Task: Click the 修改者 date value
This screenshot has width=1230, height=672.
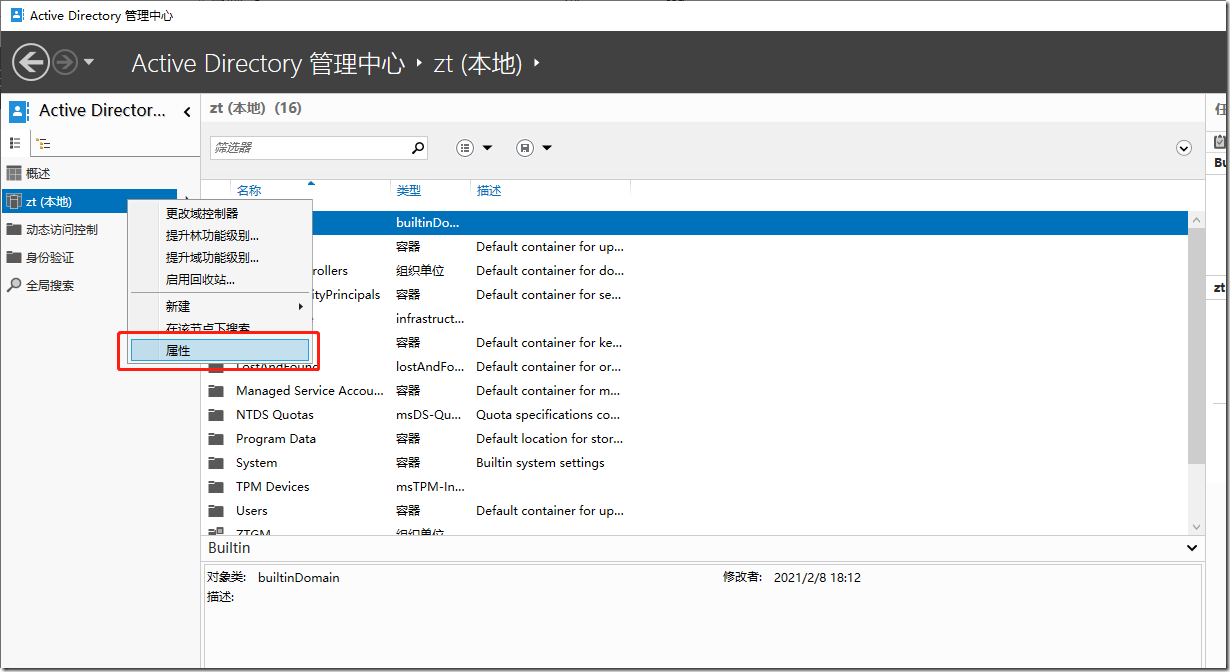Action: tap(817, 578)
